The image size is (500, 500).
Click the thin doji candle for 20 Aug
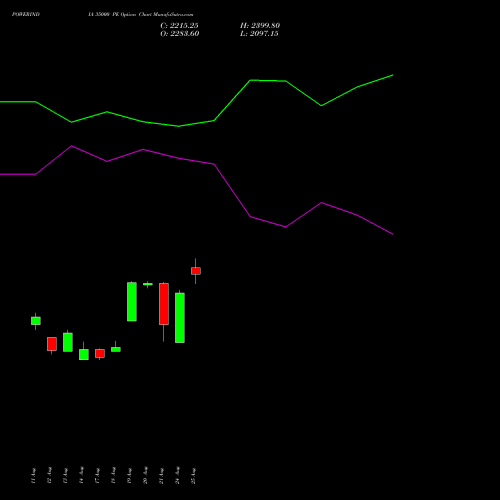[148, 284]
